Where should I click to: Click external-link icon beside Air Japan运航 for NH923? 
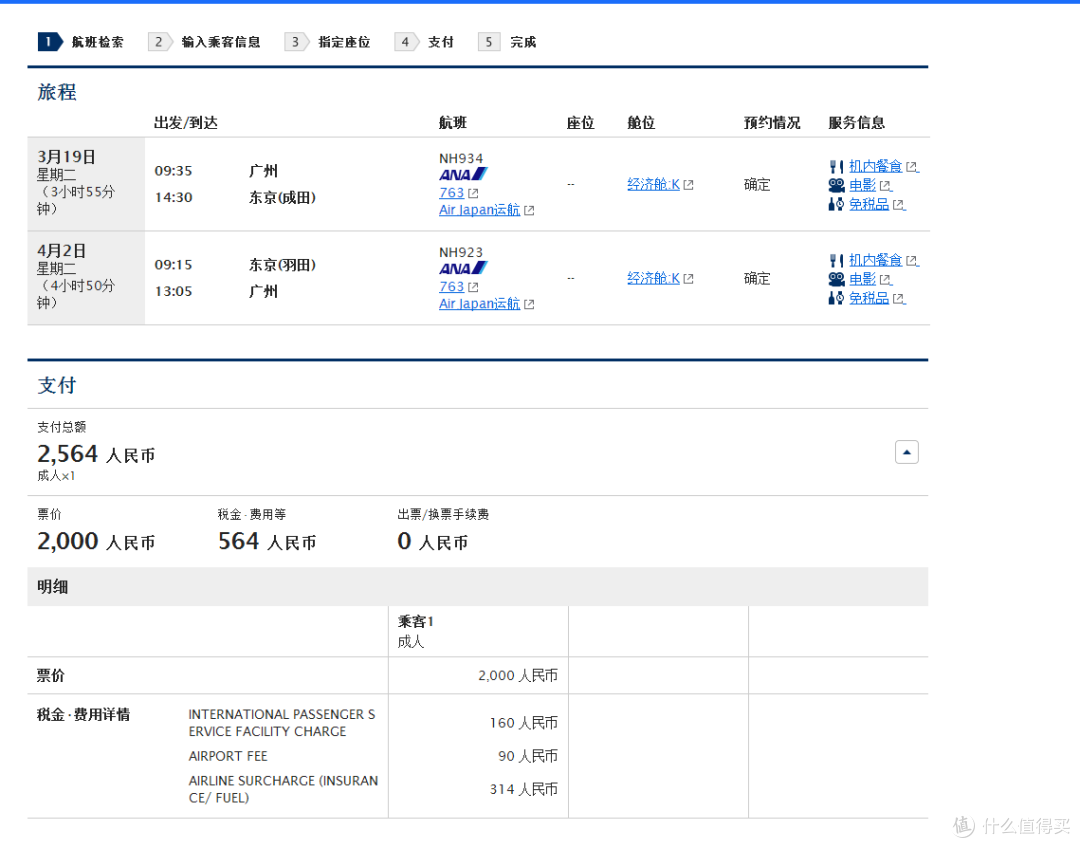(x=529, y=304)
